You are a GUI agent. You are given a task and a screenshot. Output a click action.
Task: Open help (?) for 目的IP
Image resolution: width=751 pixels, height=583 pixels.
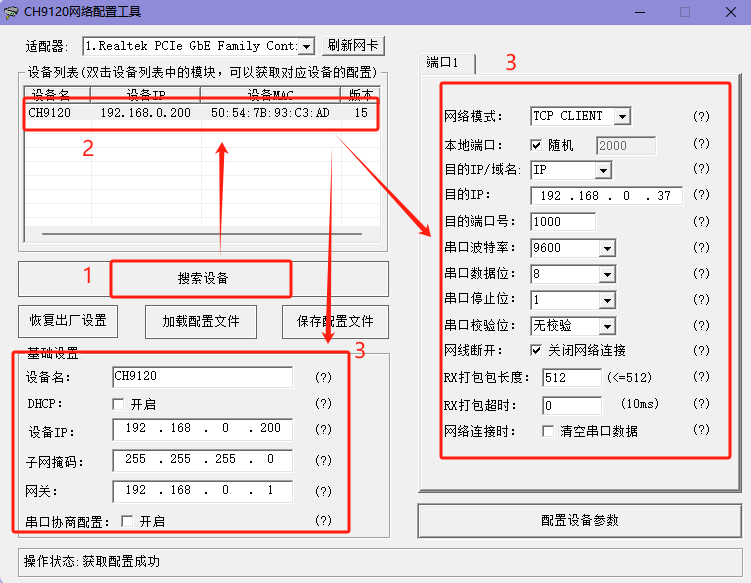click(701, 194)
